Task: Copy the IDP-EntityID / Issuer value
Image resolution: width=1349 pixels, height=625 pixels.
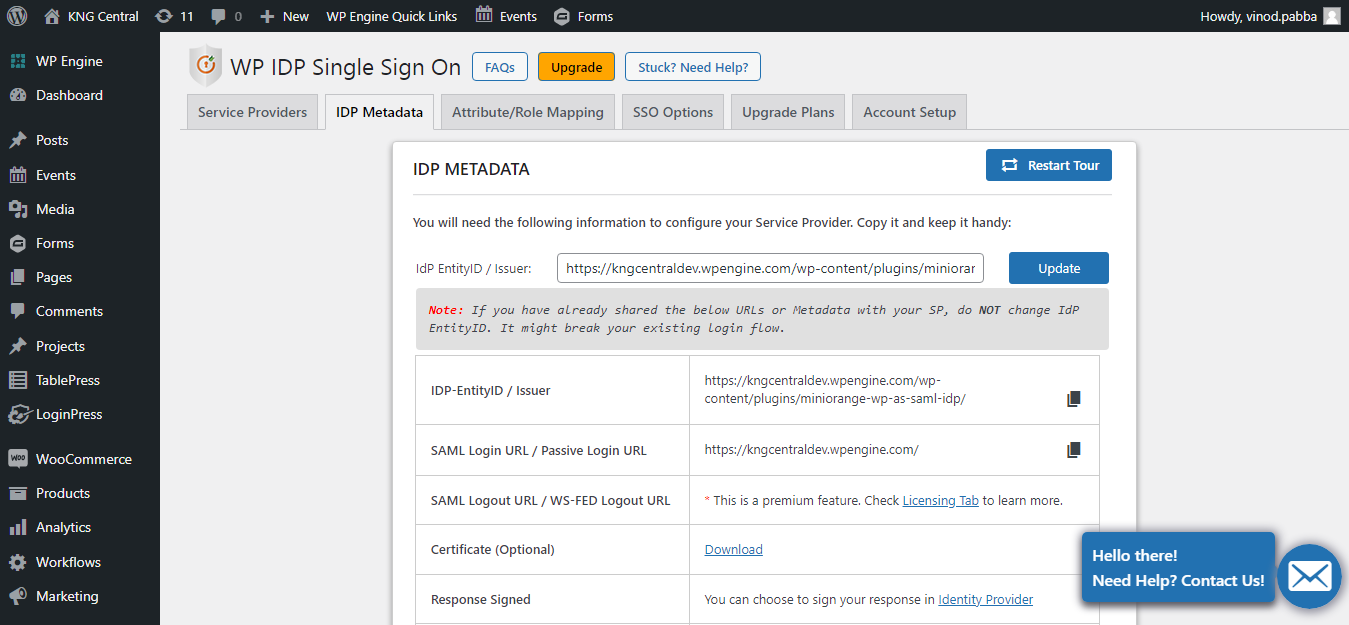Action: 1074,399
